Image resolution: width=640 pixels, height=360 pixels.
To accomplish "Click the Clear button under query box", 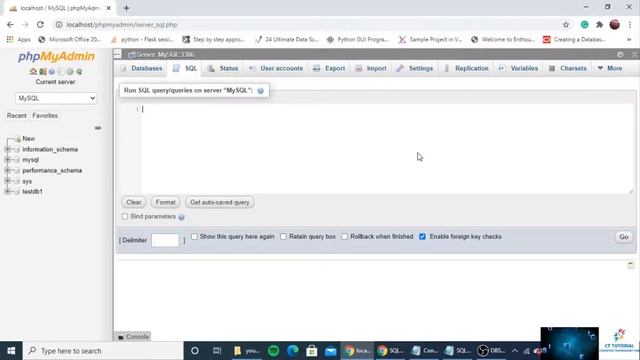I will 133,202.
